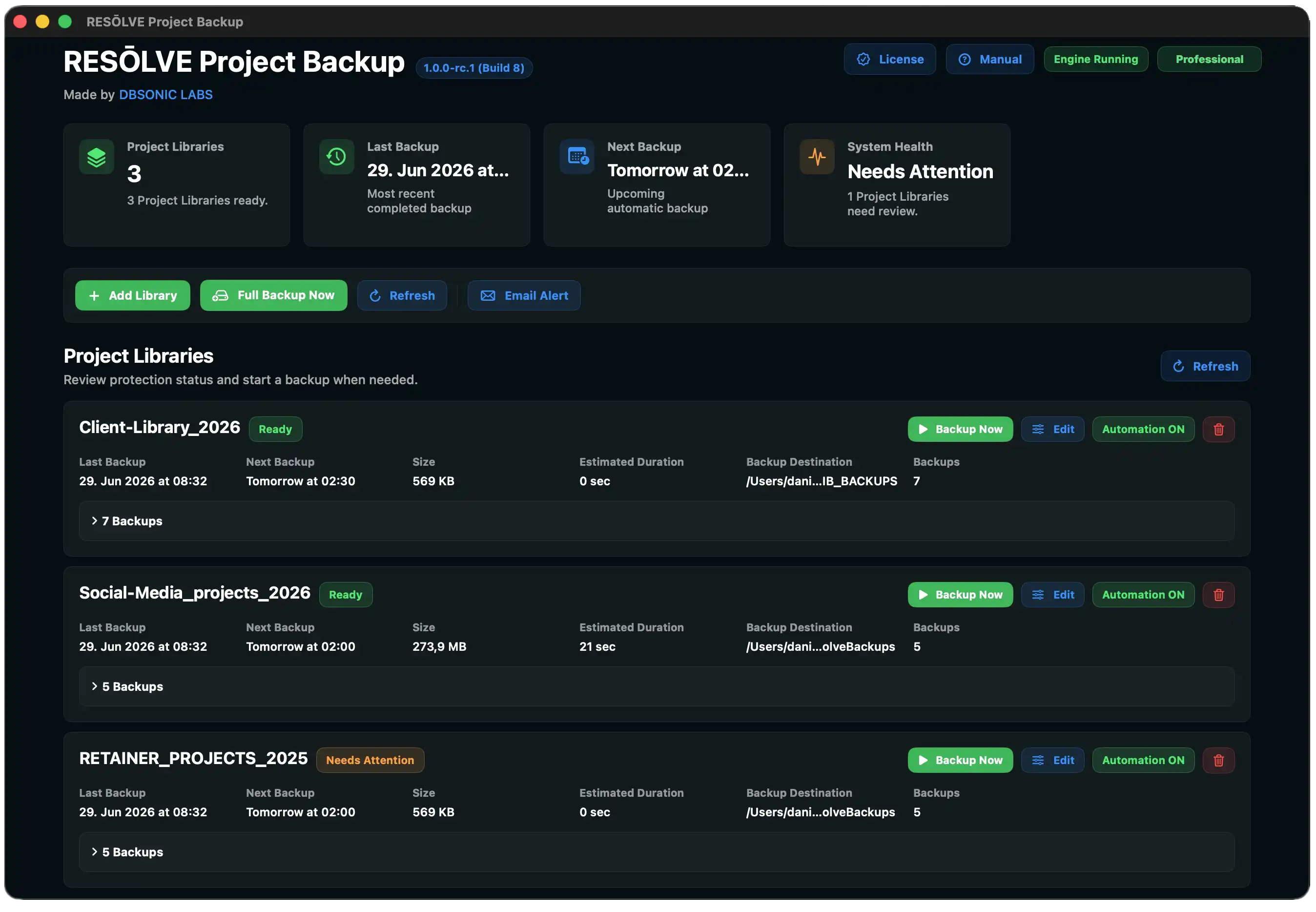This screenshot has width=1316, height=912.
Task: Expand the 7 Backups list
Action: click(x=657, y=521)
